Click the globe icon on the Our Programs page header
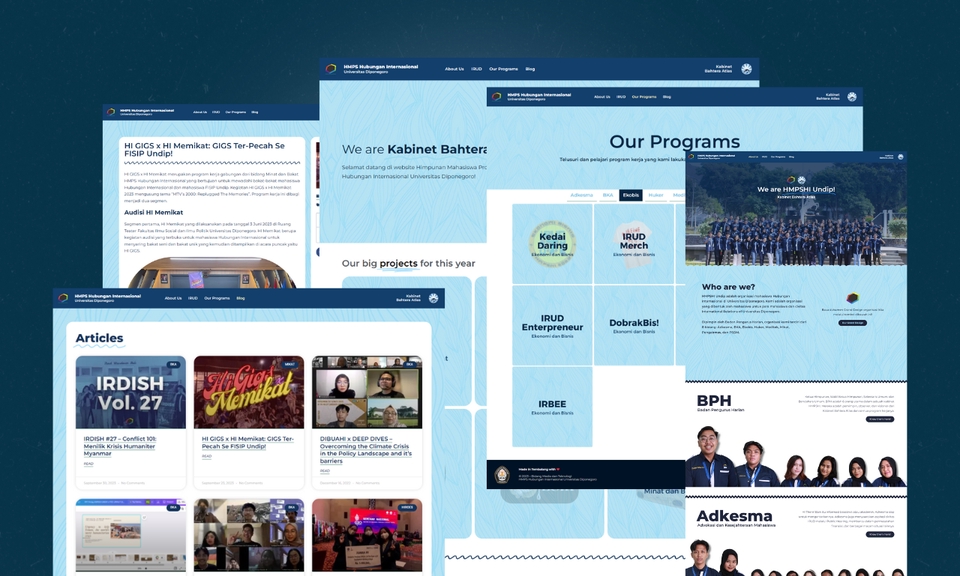Screen dimensions: 960x576 (851, 96)
